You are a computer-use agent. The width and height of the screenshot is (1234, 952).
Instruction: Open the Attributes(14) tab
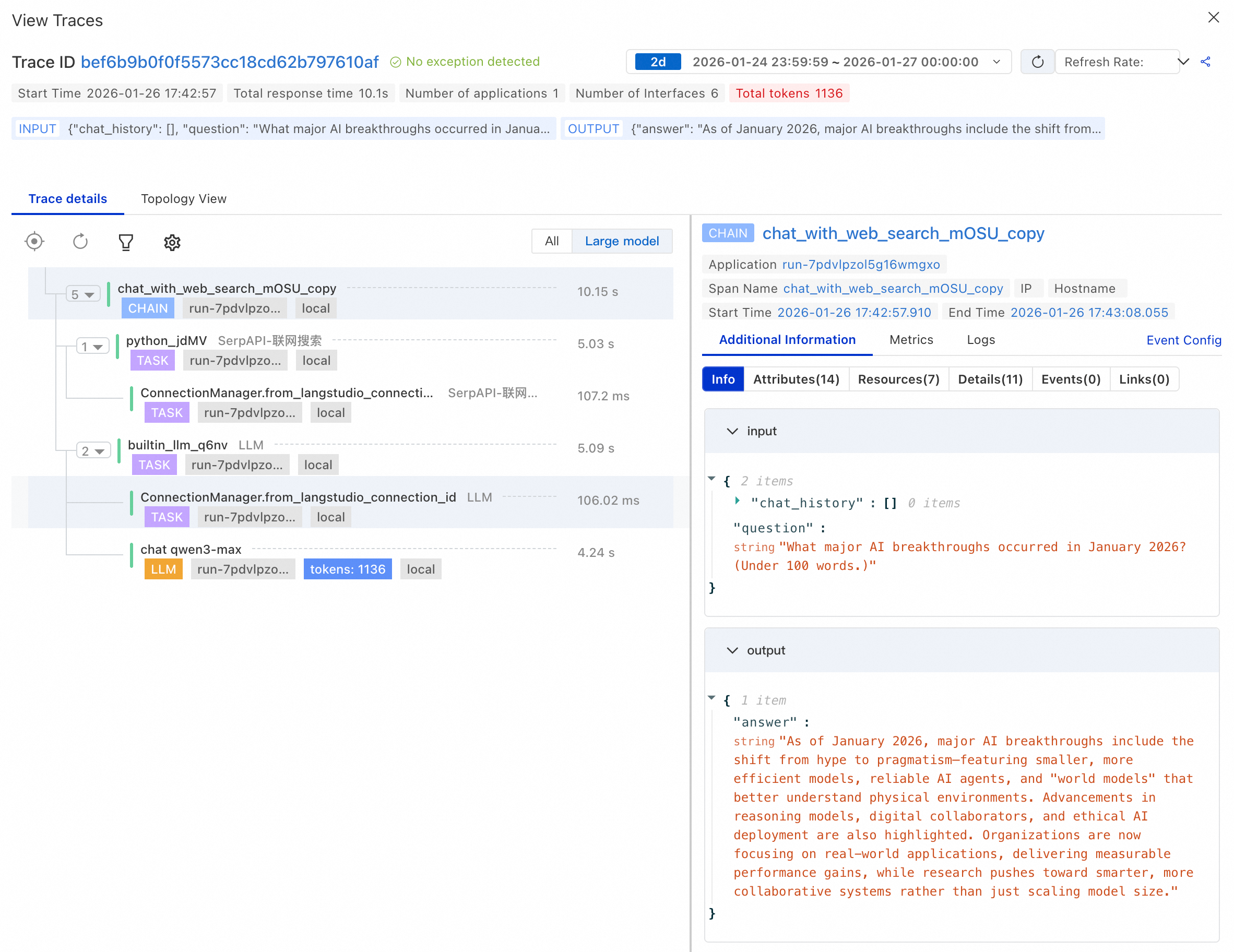tap(796, 379)
